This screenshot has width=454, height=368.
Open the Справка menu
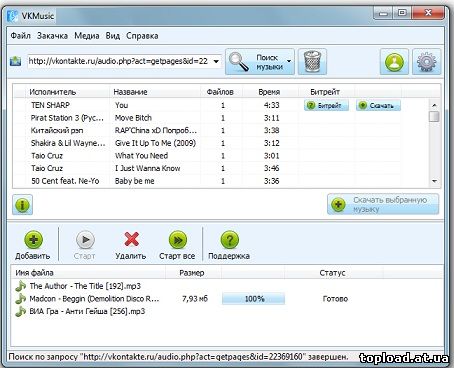click(x=142, y=36)
